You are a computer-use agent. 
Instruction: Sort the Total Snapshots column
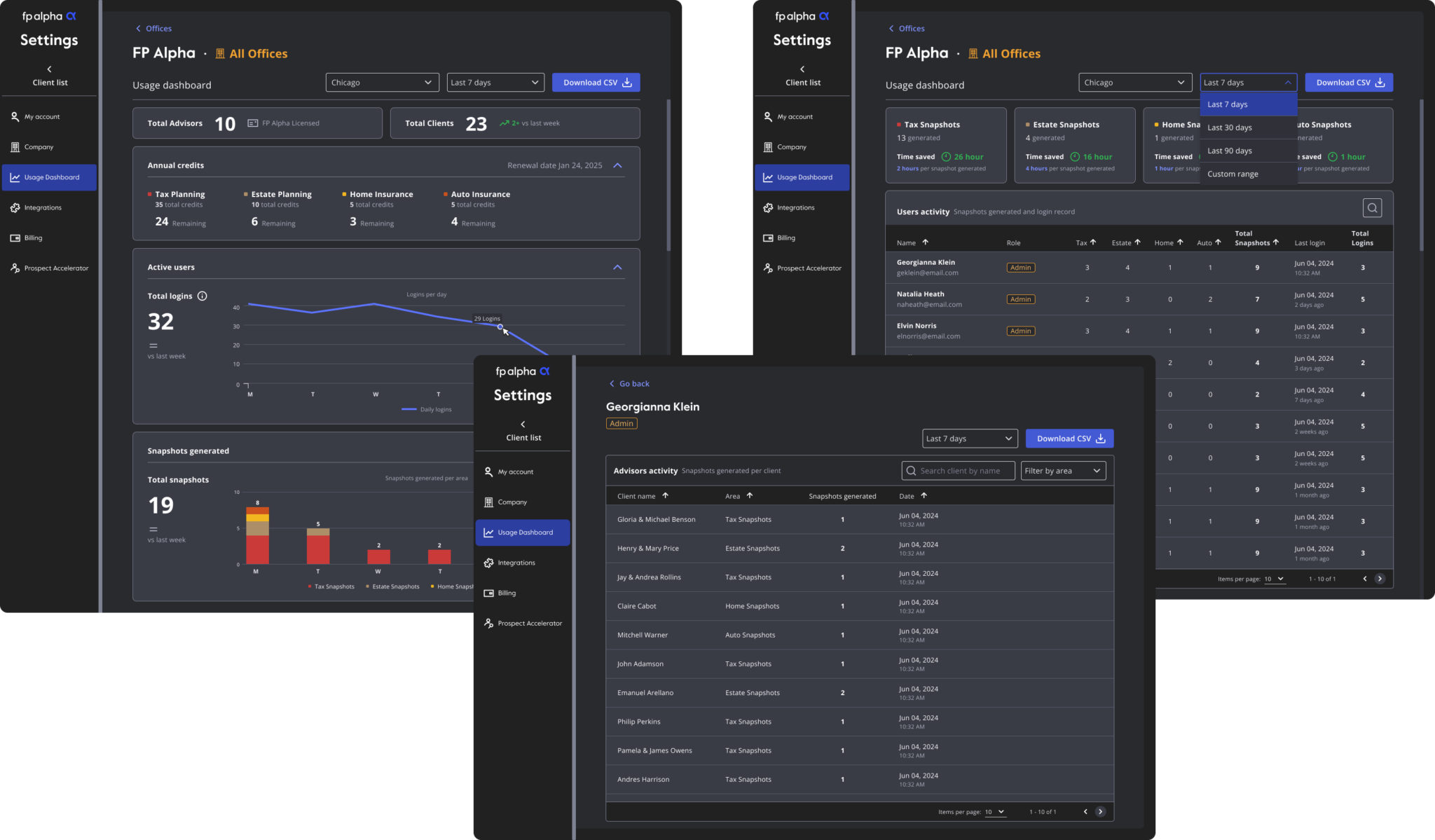pos(1277,242)
